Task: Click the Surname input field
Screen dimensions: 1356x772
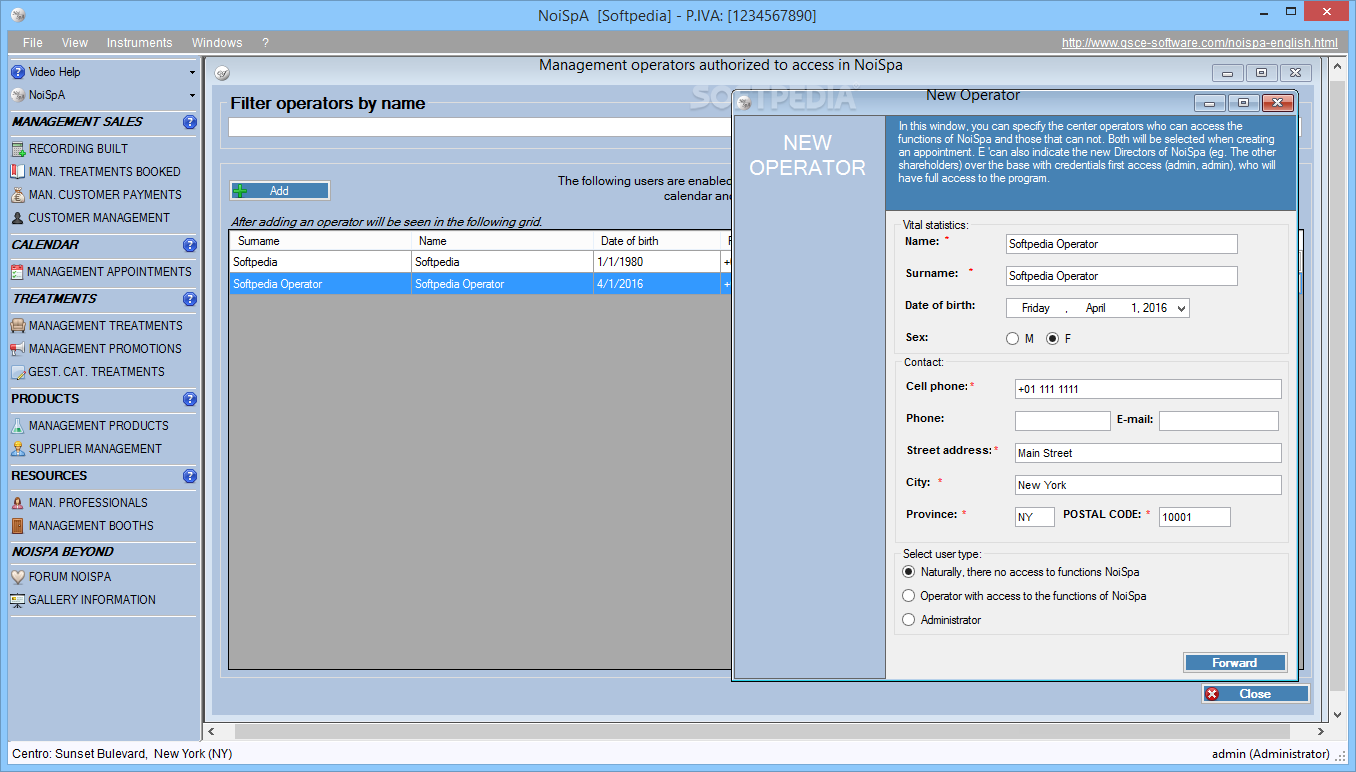Action: point(1122,276)
